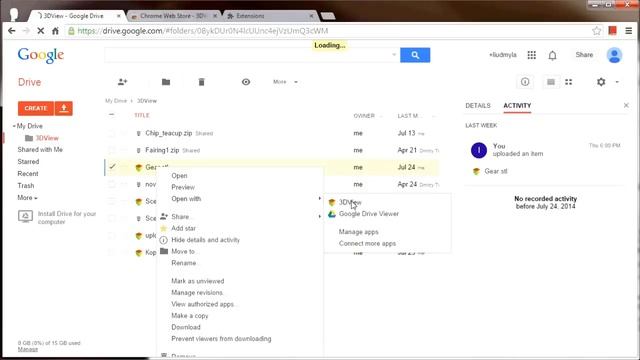This screenshot has width=640, height=360.
Task: Switch to Chrome Web Store browser tab
Action: pyautogui.click(x=173, y=16)
